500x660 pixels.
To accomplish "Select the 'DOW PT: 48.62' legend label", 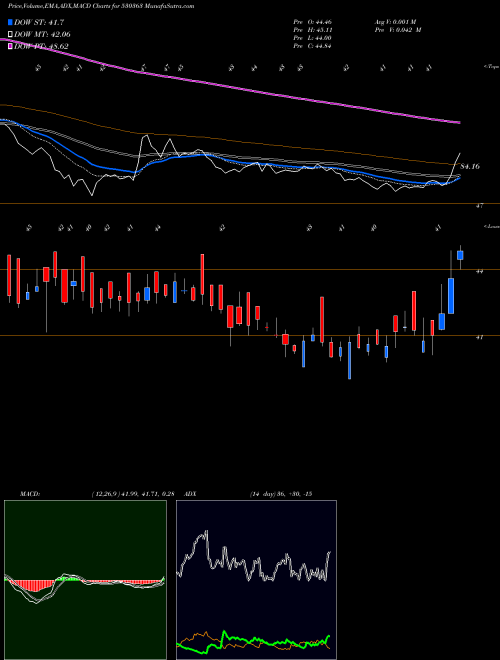I will [x=41, y=47].
